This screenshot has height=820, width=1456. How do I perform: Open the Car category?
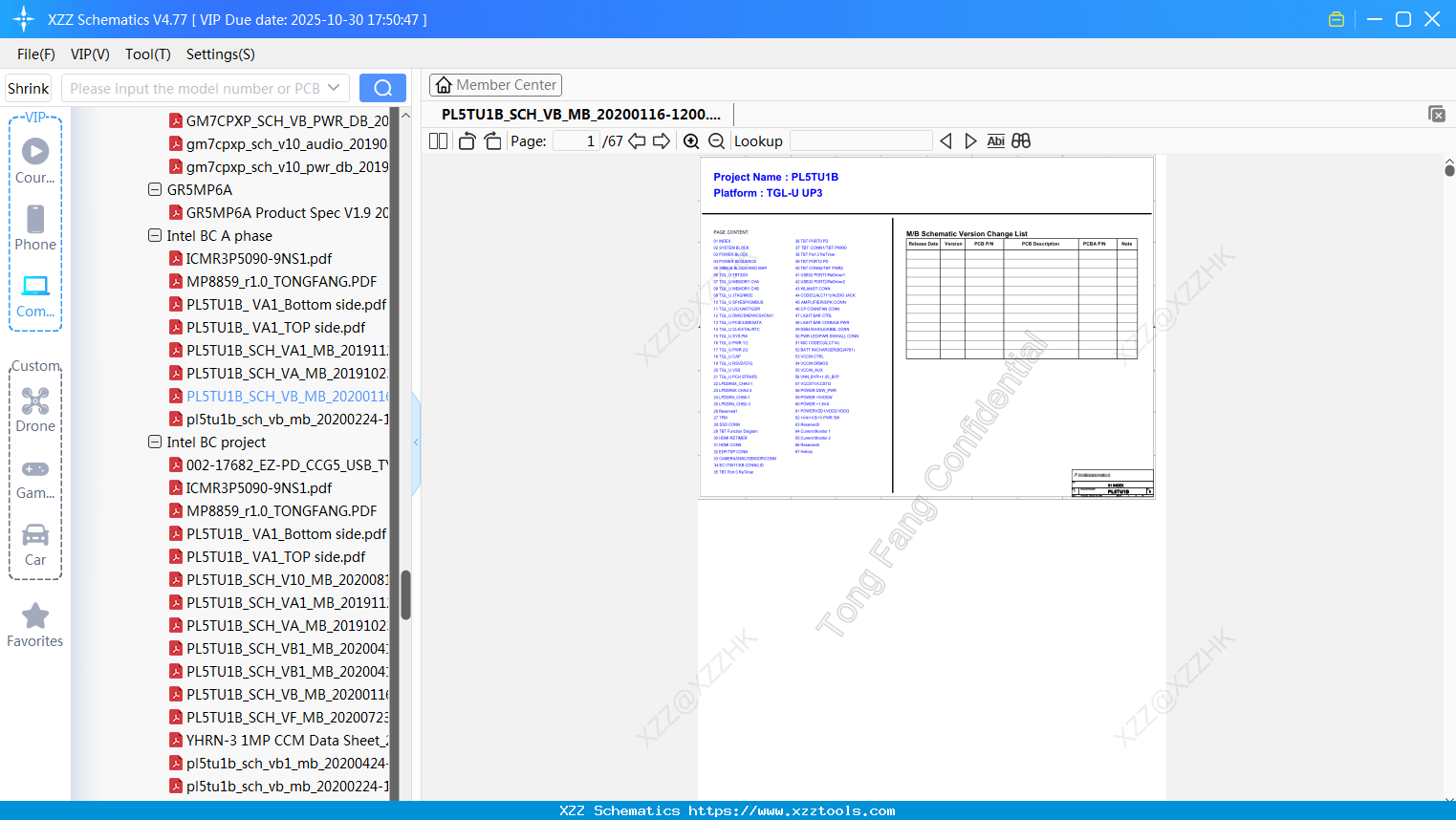35,545
